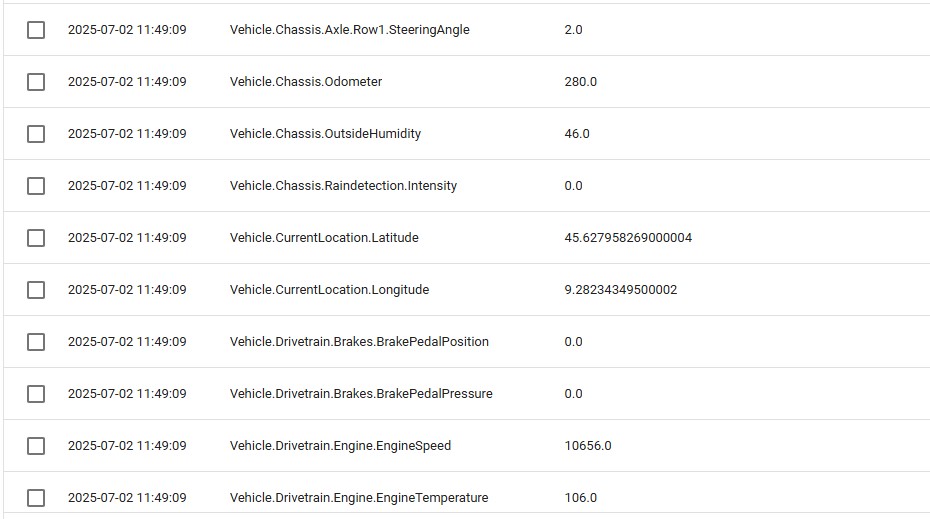Check the CurrentLocation.Latitude row checkbox
This screenshot has width=930, height=519.
point(36,238)
